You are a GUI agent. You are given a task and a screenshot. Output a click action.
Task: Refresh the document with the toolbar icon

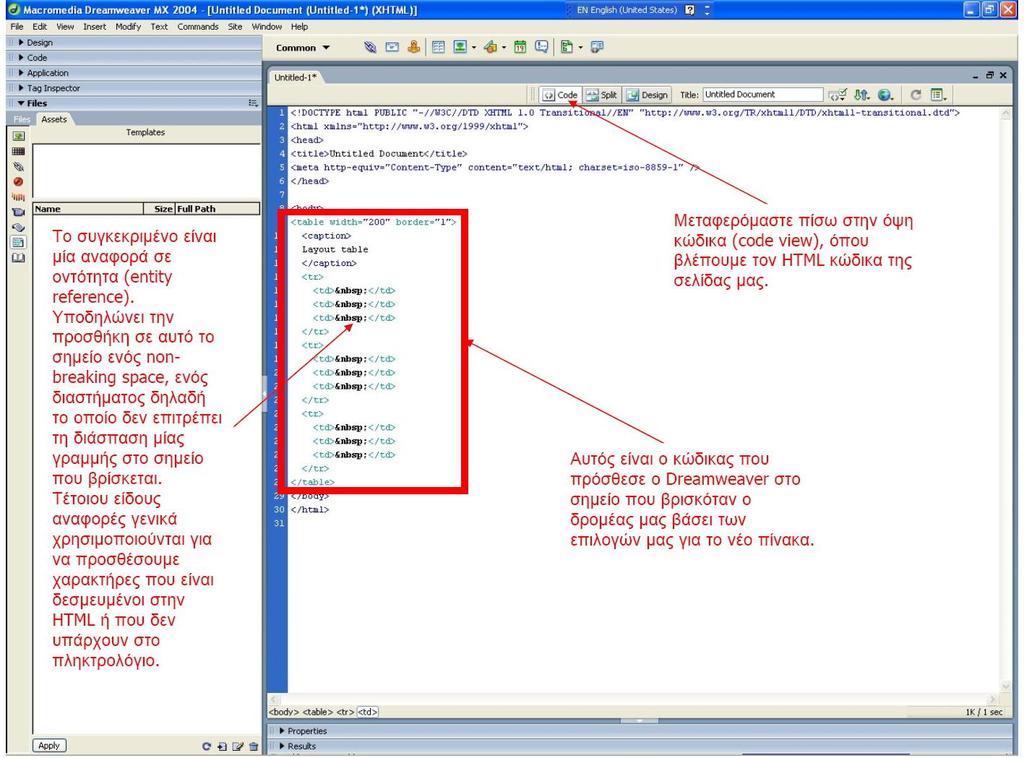click(x=916, y=95)
